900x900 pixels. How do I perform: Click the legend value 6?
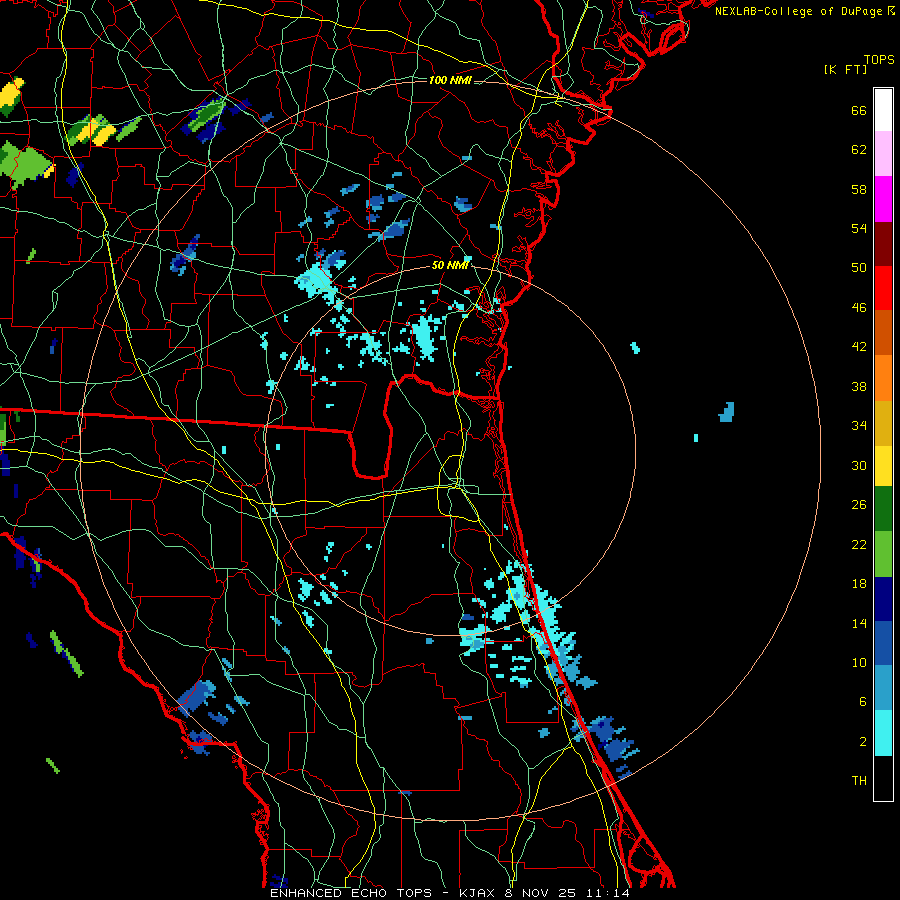863,702
